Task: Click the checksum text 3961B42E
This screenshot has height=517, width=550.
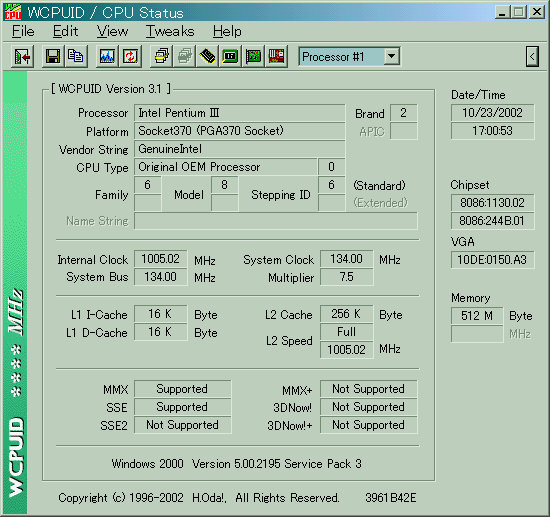Action: (x=391, y=498)
